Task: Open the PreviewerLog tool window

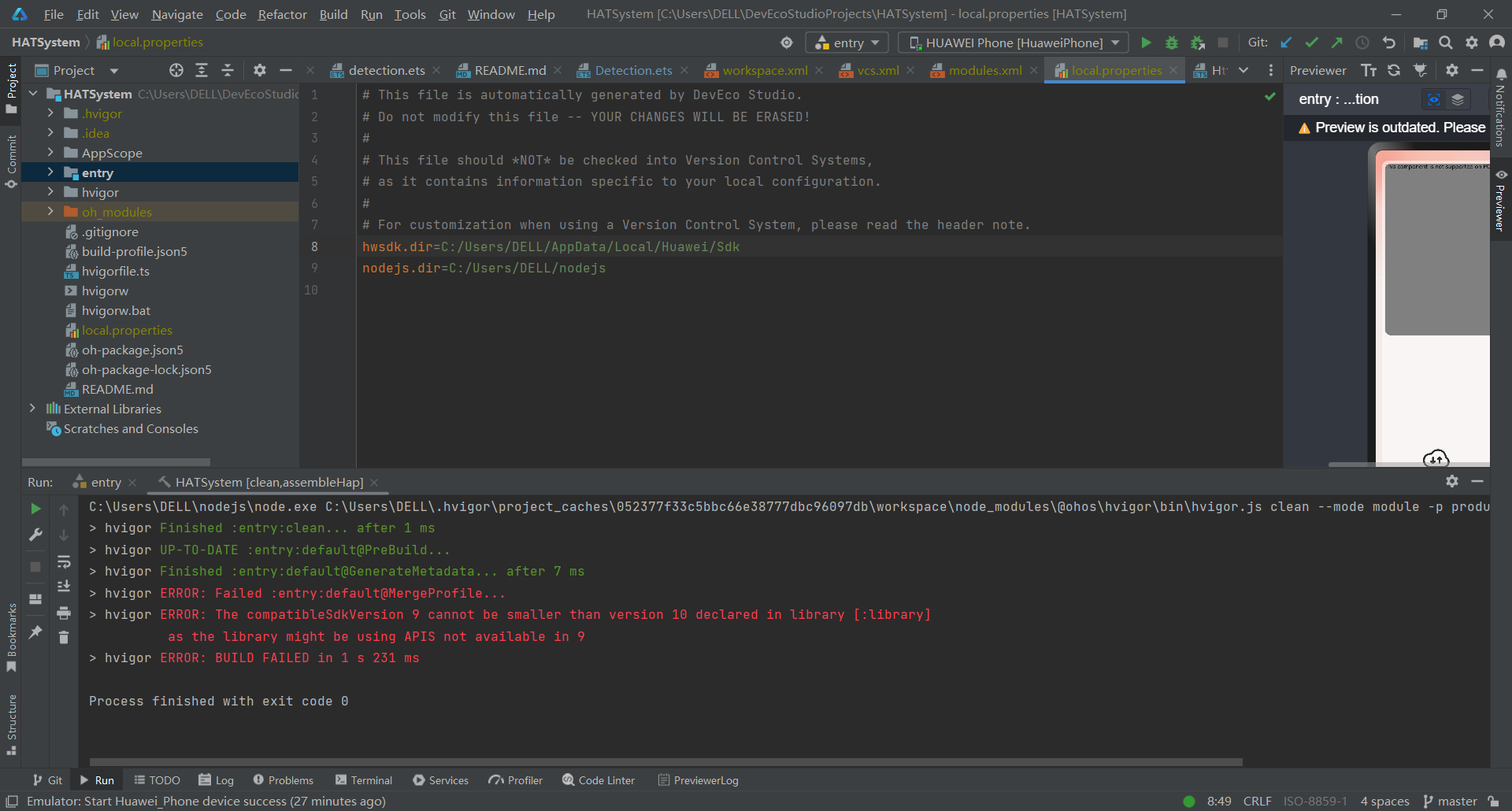Action: click(x=698, y=780)
